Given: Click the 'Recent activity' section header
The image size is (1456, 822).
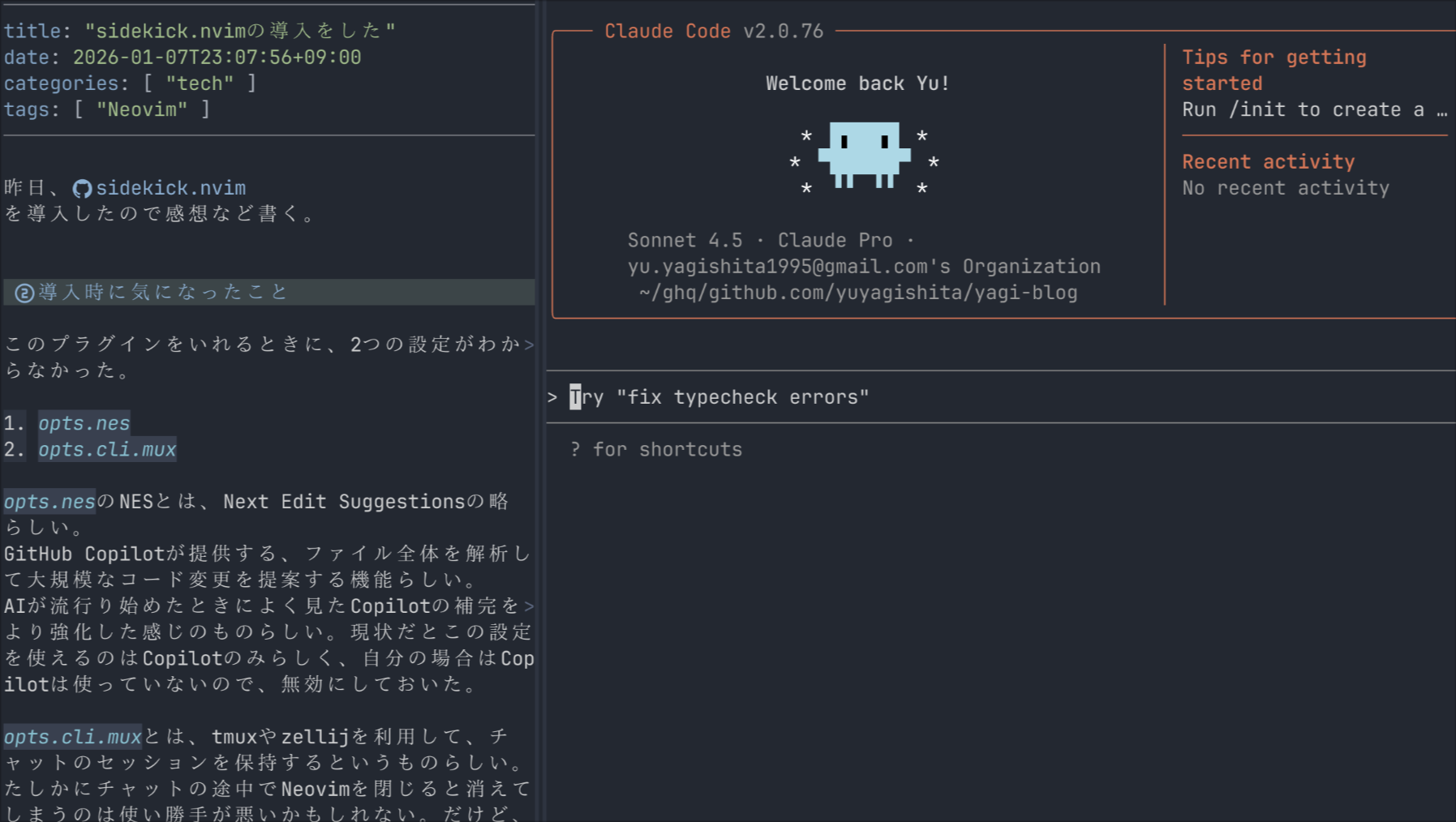Looking at the screenshot, I should [1268, 162].
